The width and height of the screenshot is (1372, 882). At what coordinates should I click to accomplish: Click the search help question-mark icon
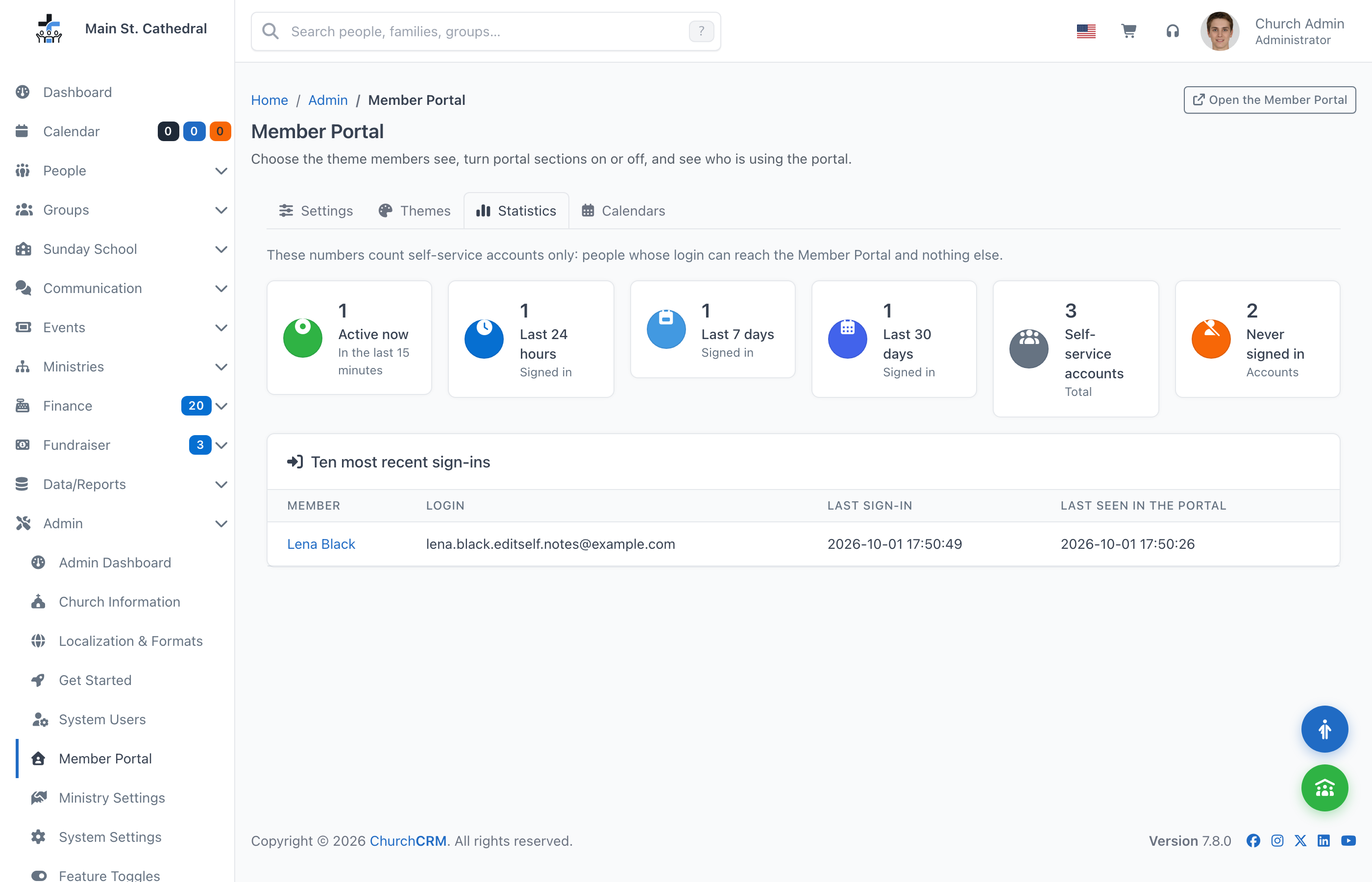[701, 31]
